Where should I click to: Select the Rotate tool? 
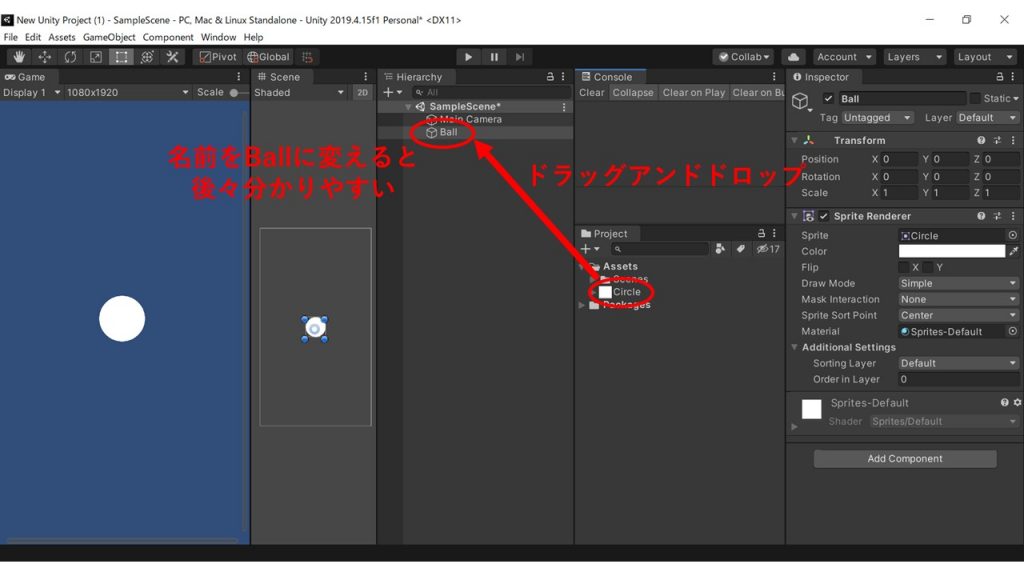(69, 57)
